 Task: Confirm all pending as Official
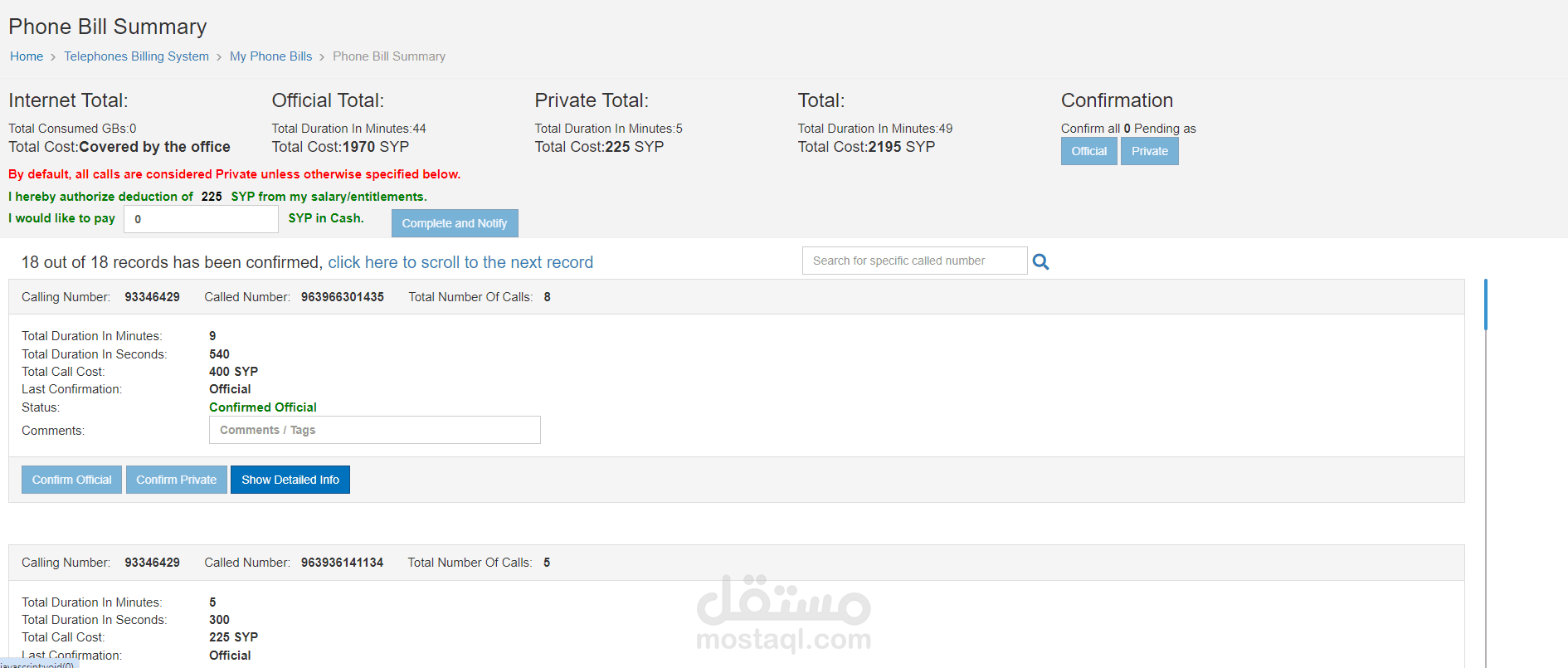point(1088,151)
